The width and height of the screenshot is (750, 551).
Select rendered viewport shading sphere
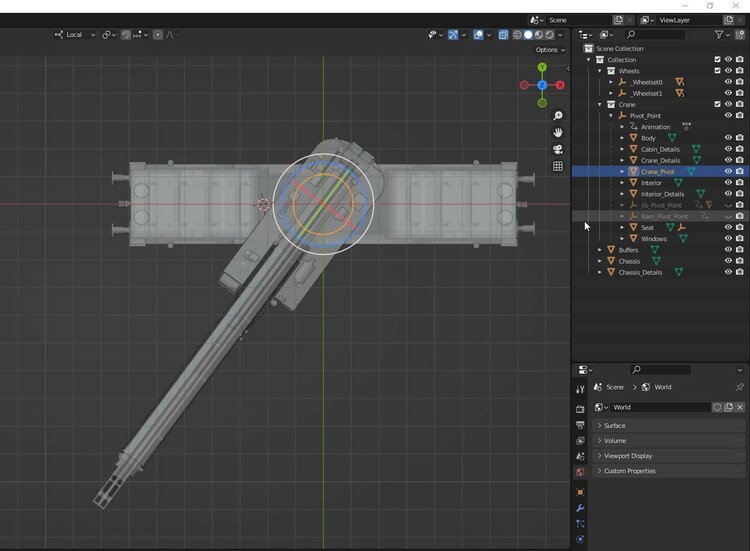pos(549,35)
